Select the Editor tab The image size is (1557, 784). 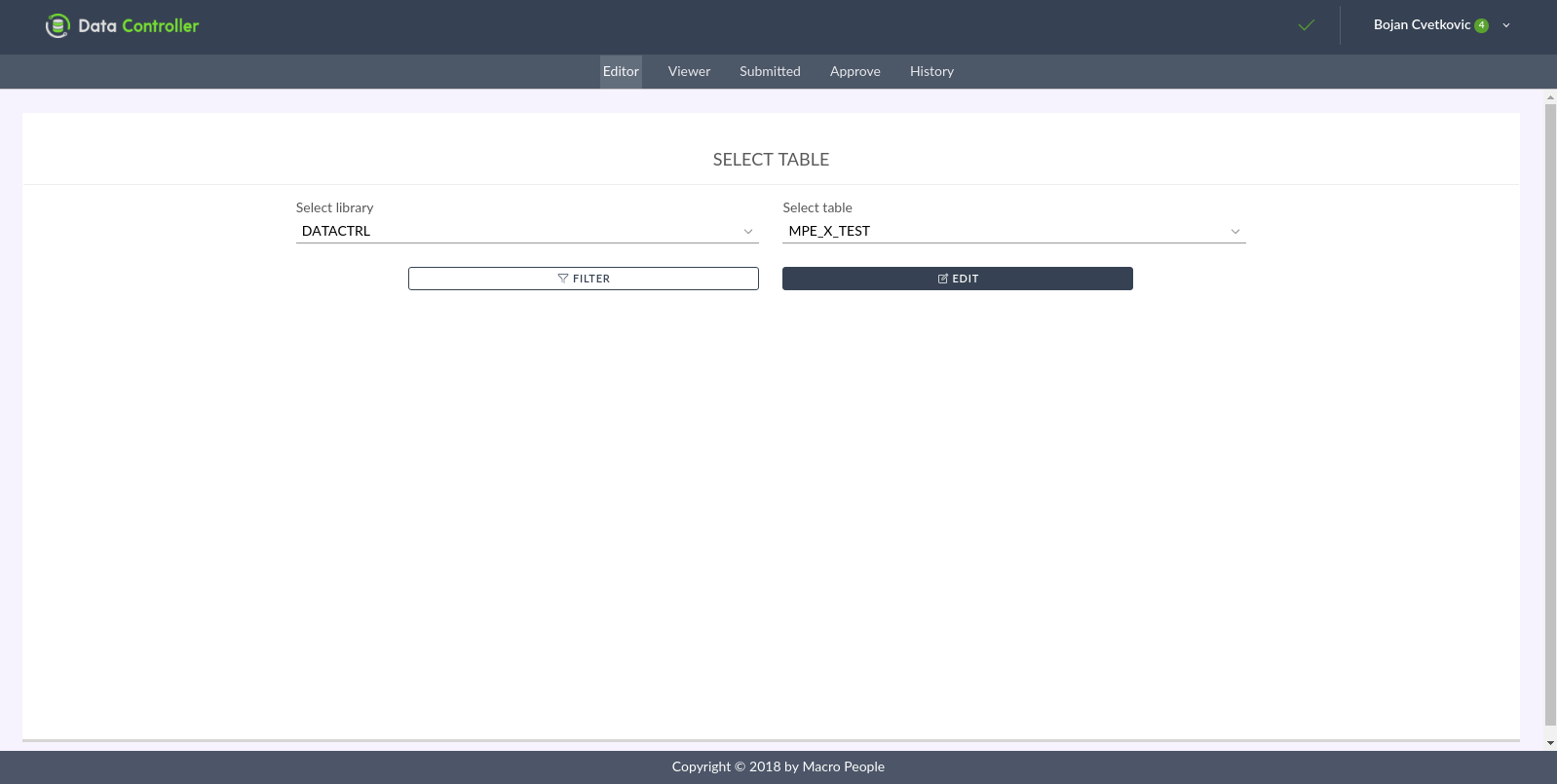click(x=621, y=71)
